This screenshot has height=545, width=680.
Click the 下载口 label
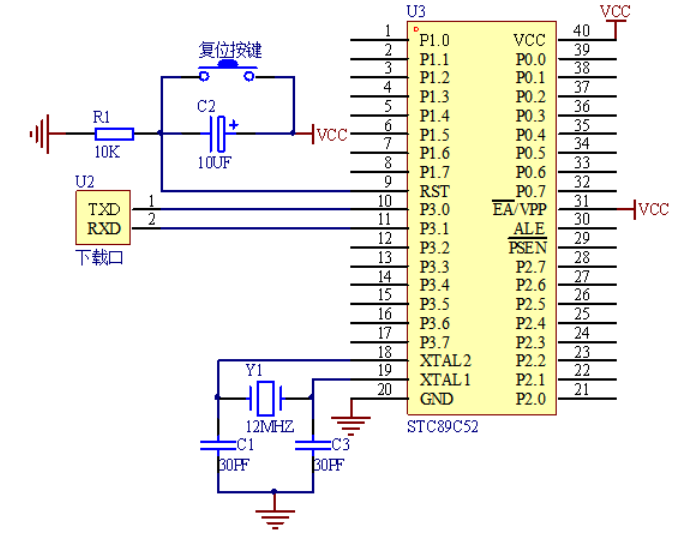pos(99,258)
